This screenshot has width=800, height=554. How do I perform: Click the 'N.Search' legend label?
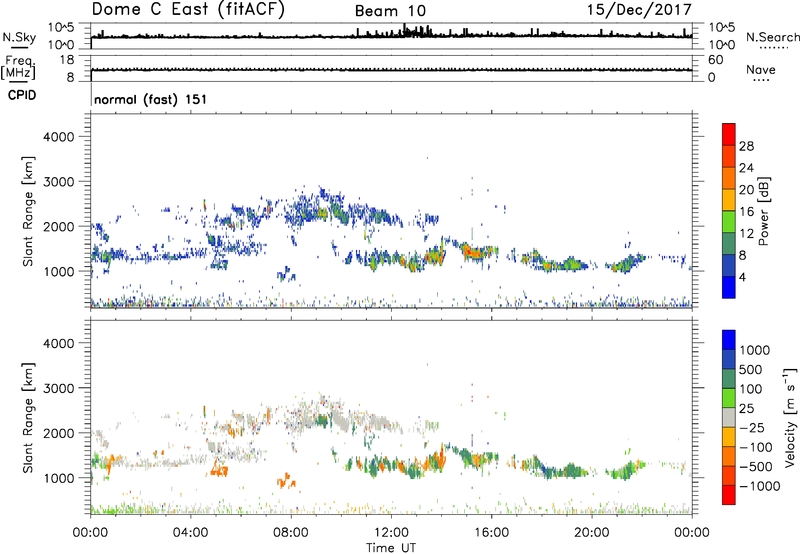point(772,37)
